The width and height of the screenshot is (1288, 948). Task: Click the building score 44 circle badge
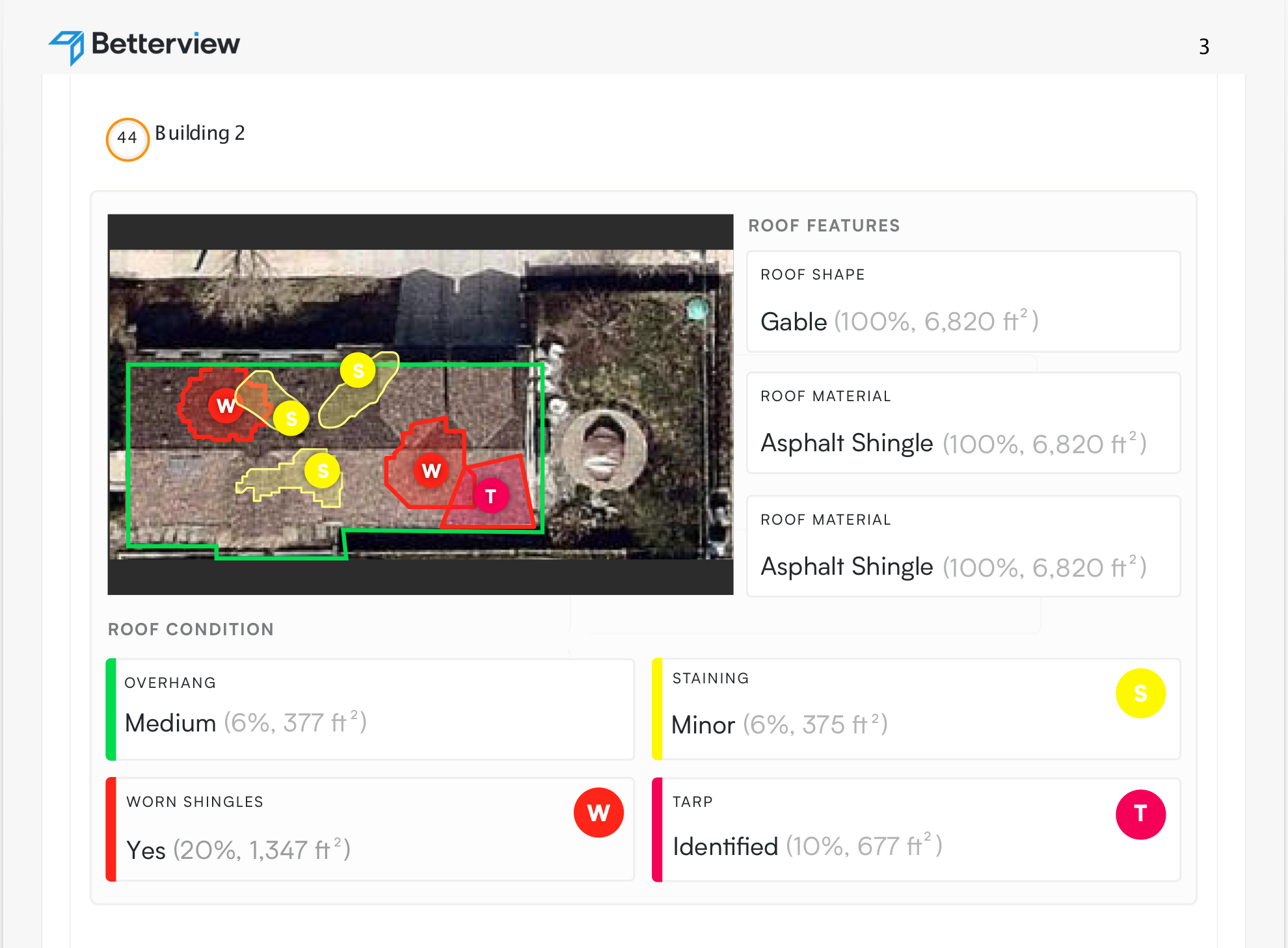[x=127, y=139]
